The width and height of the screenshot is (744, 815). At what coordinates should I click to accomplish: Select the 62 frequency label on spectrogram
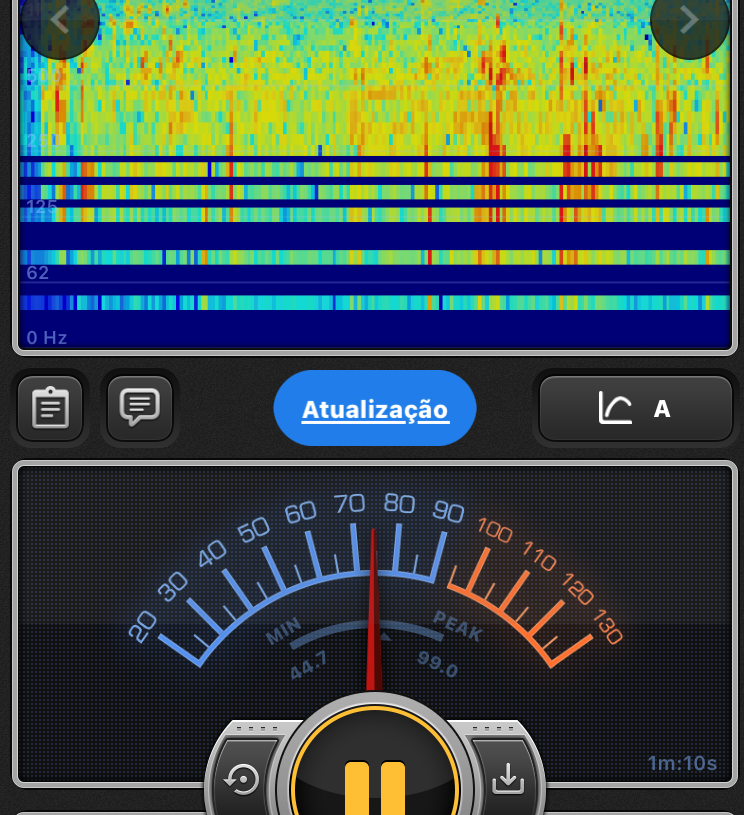(x=37, y=273)
